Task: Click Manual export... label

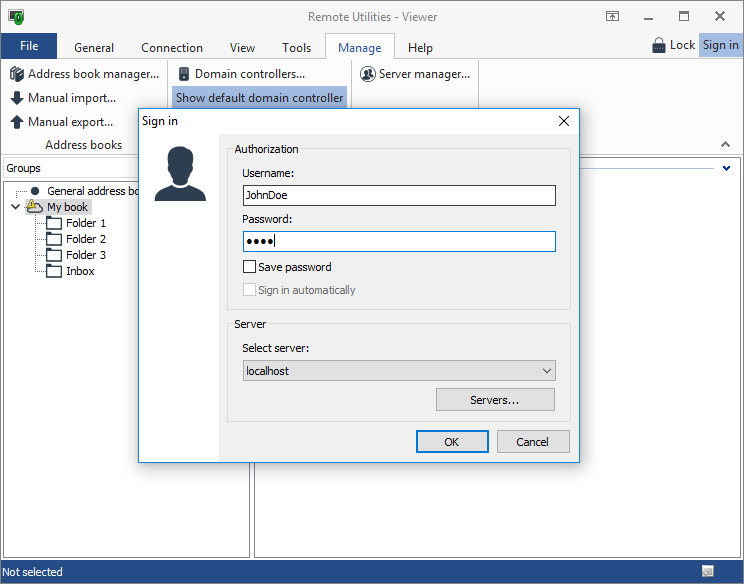Action: point(71,122)
